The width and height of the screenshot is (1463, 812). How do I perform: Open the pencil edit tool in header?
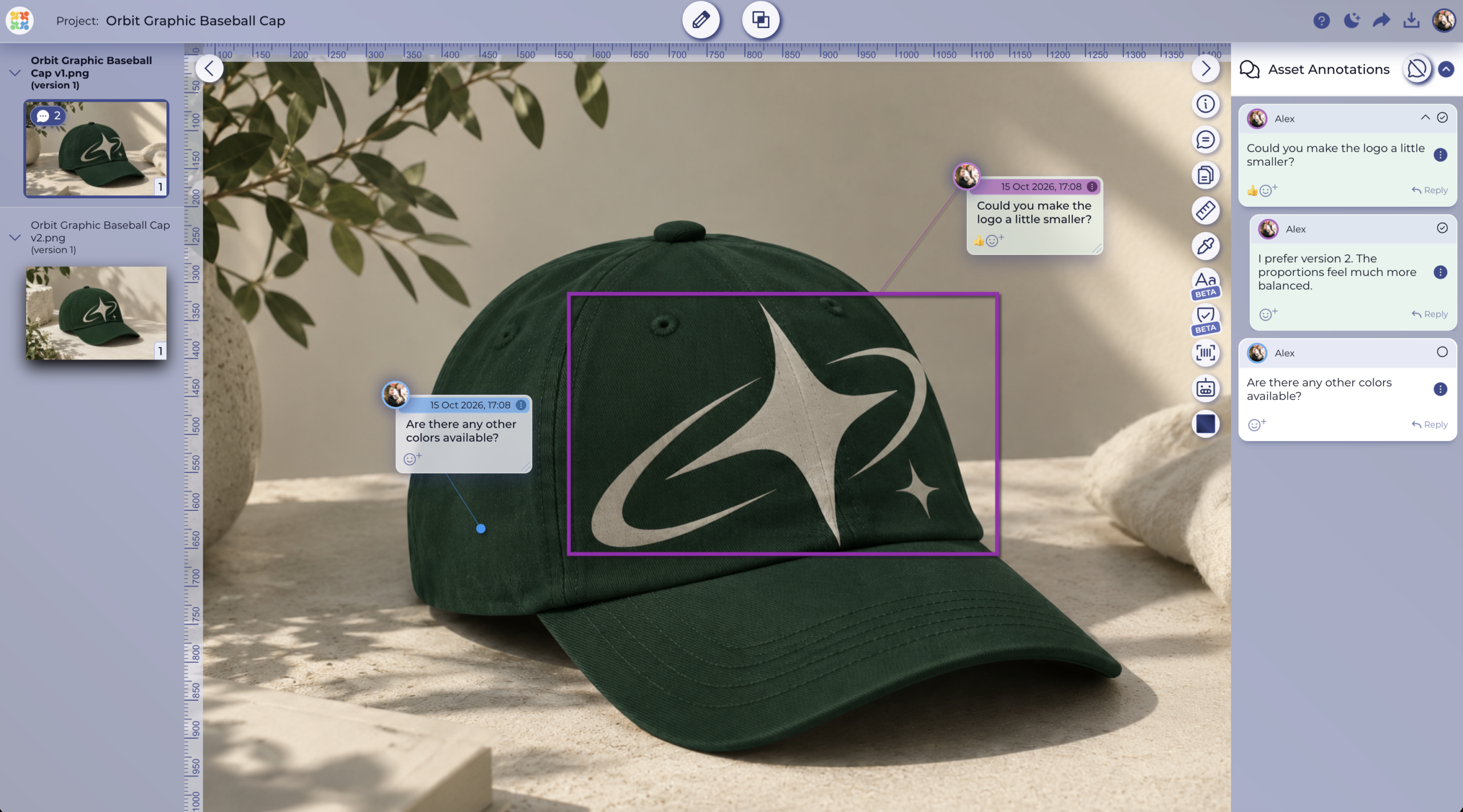point(701,20)
